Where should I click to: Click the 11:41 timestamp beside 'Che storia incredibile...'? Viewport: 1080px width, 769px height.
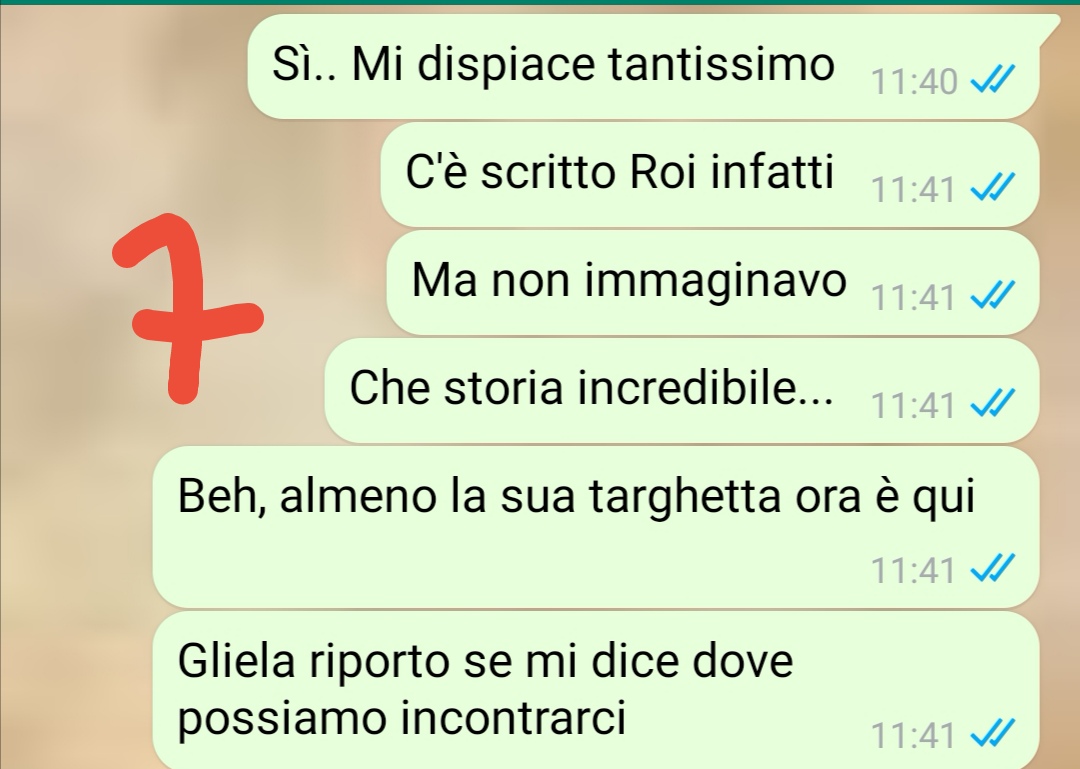(913, 404)
